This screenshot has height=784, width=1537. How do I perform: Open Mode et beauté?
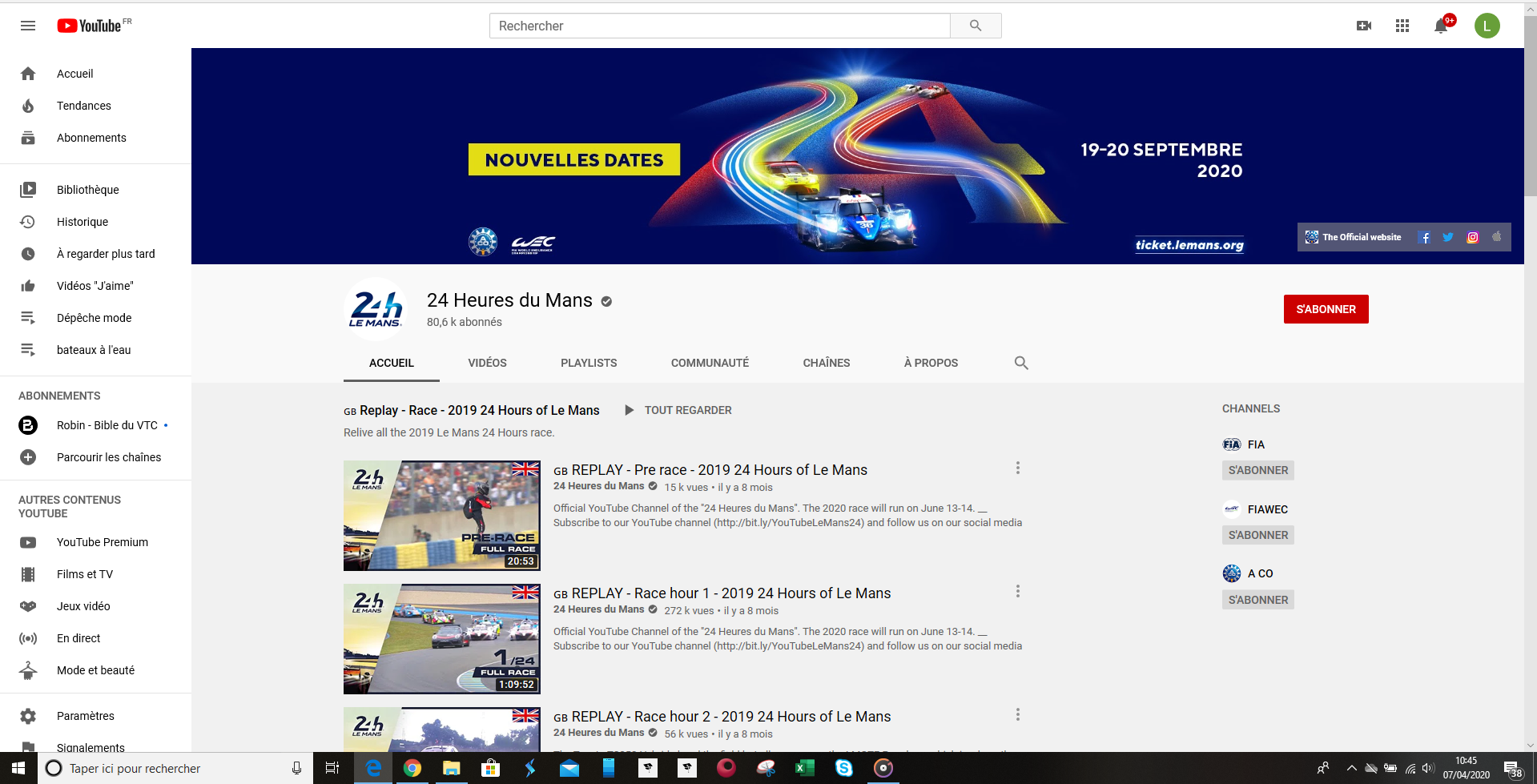(x=95, y=670)
